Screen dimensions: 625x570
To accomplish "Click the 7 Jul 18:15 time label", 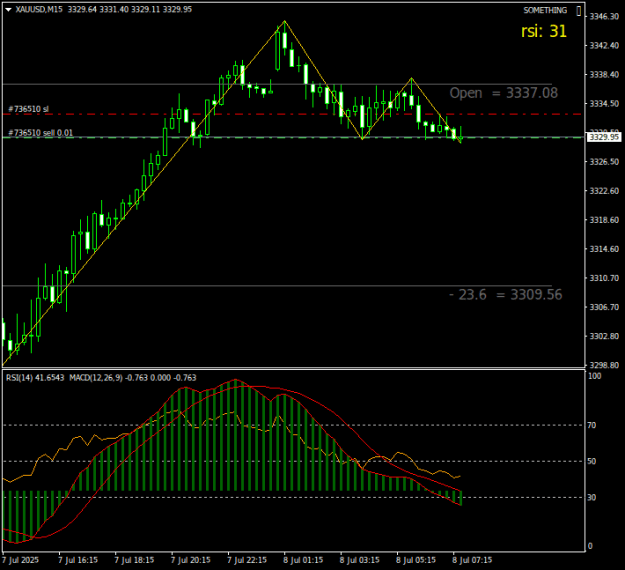I will click(x=134, y=560).
